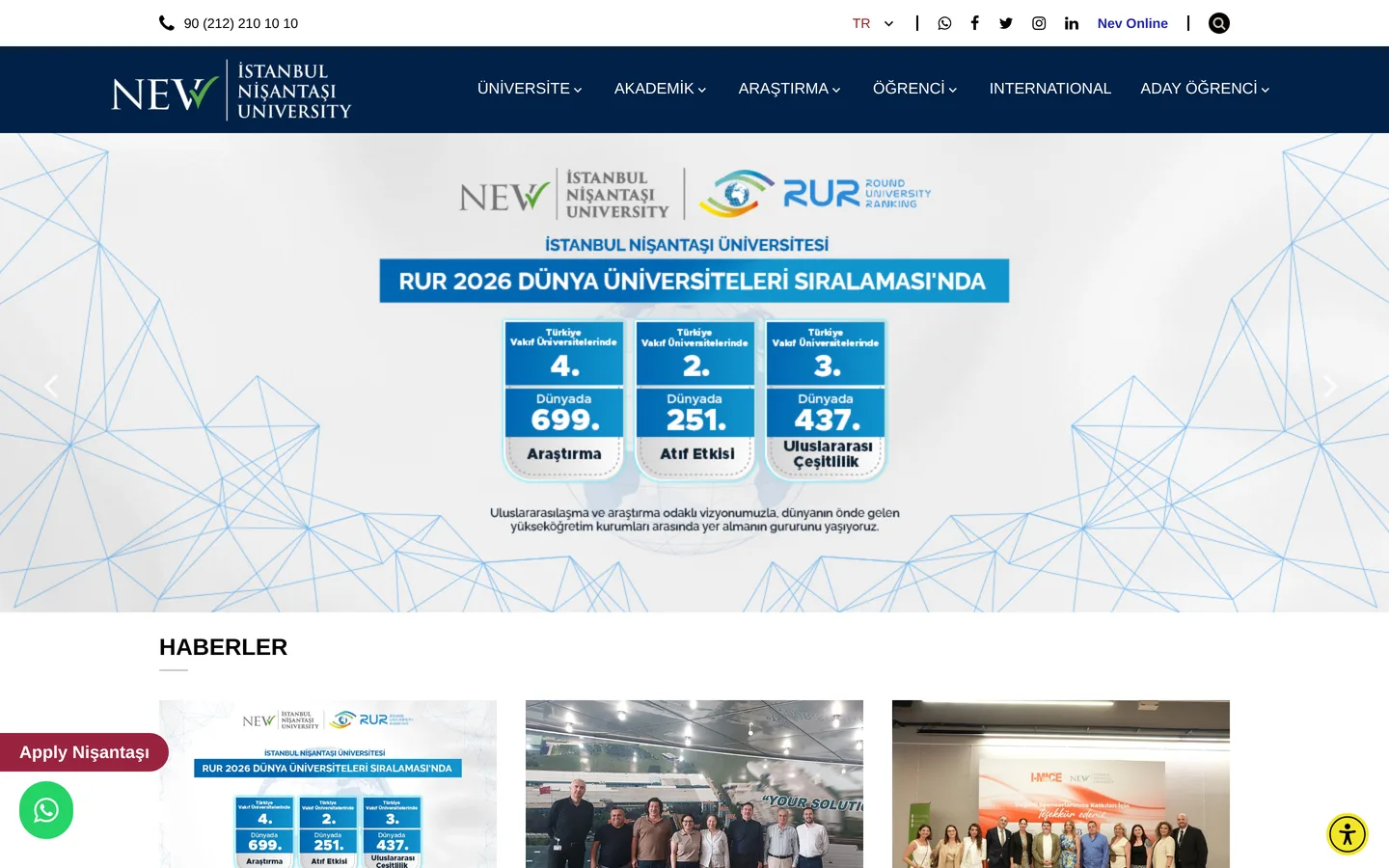Click the search magnifier icon
The image size is (1389, 868).
tap(1219, 23)
